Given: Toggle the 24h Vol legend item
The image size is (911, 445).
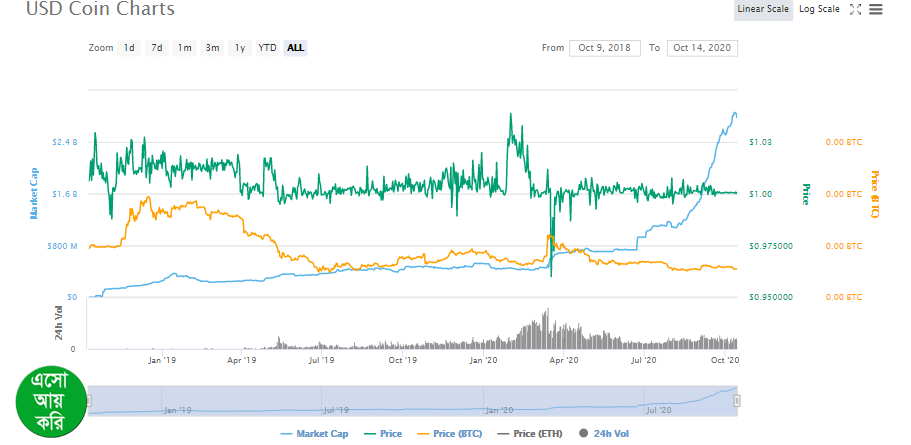Looking at the screenshot, I should point(607,433).
